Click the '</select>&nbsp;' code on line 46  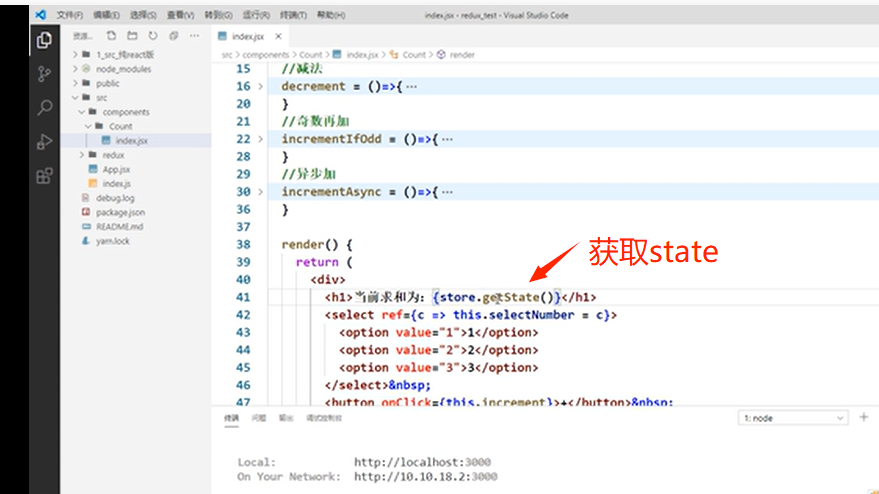[378, 385]
